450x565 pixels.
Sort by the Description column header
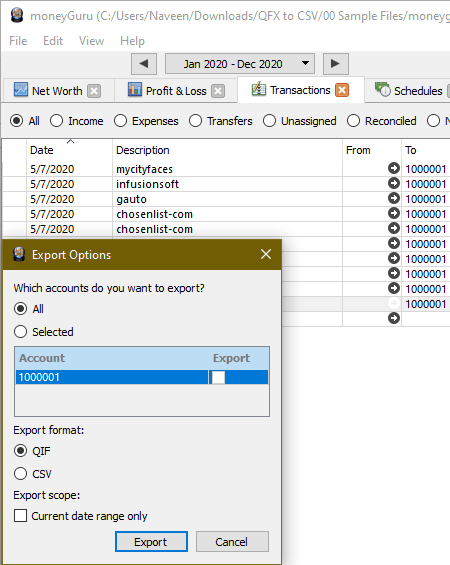[227, 150]
